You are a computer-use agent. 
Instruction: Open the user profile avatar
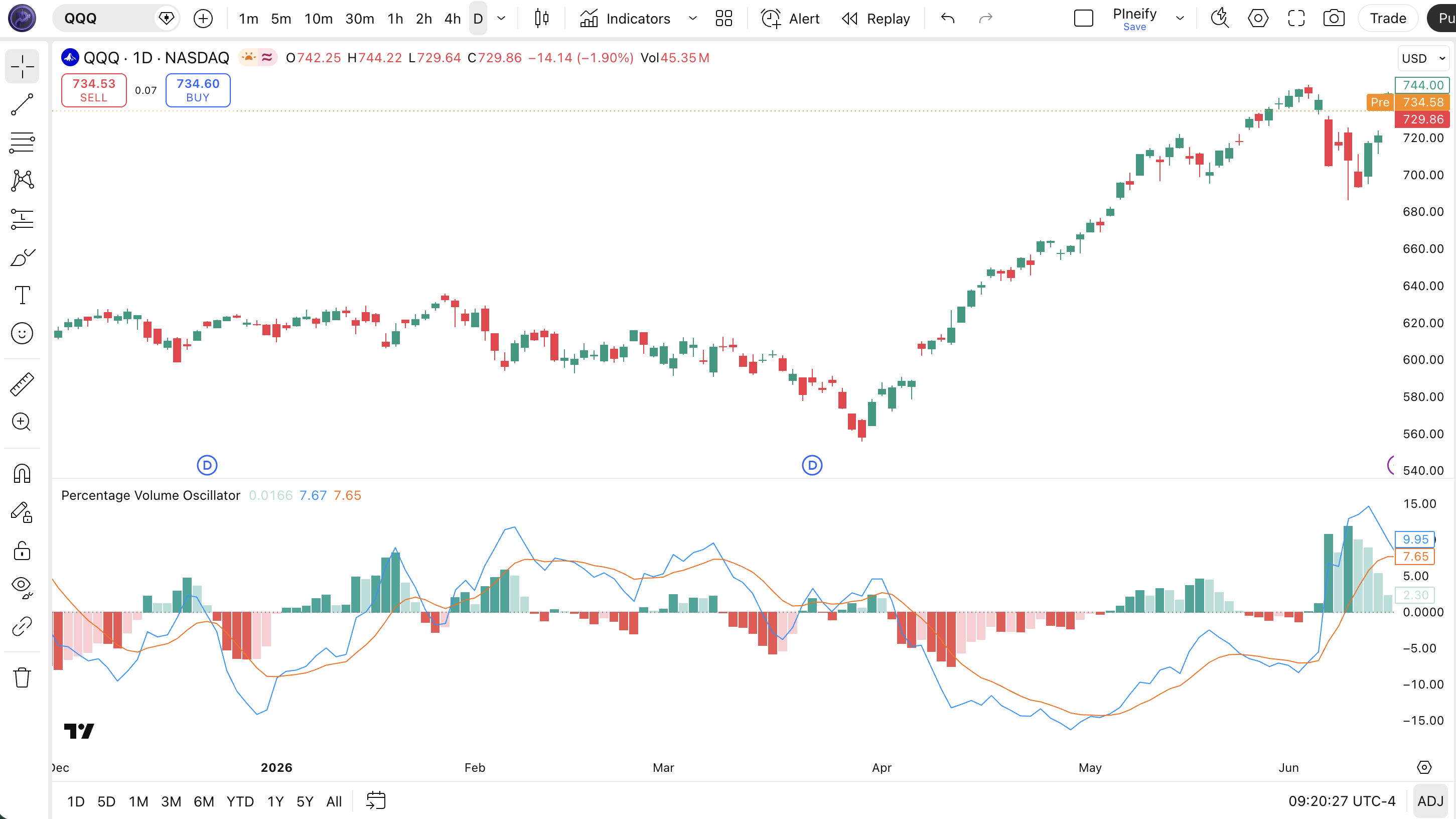tap(22, 18)
